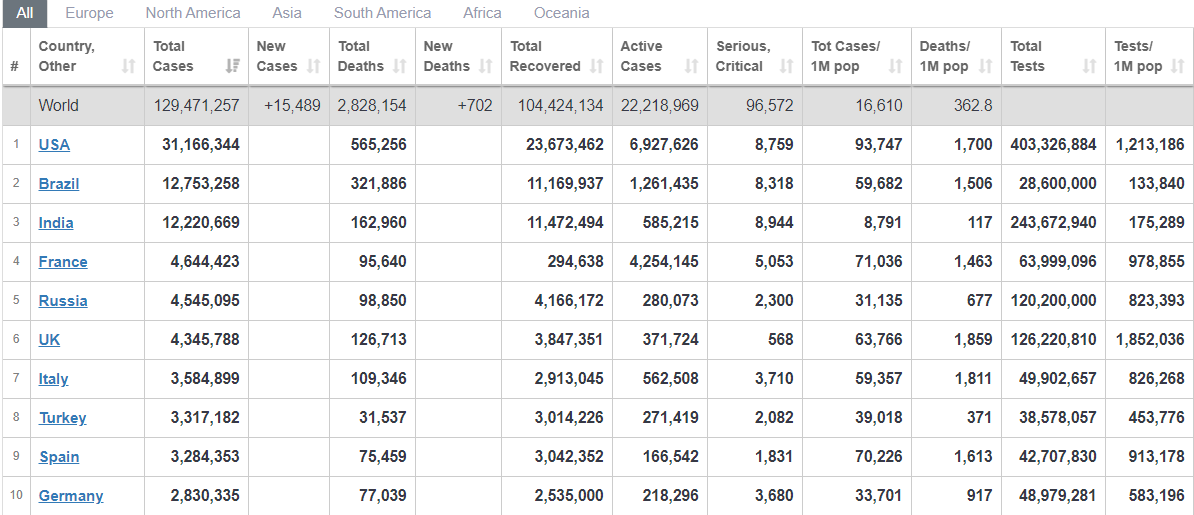1194x515 pixels.
Task: Select India serious critical 8,944
Action: click(x=774, y=222)
